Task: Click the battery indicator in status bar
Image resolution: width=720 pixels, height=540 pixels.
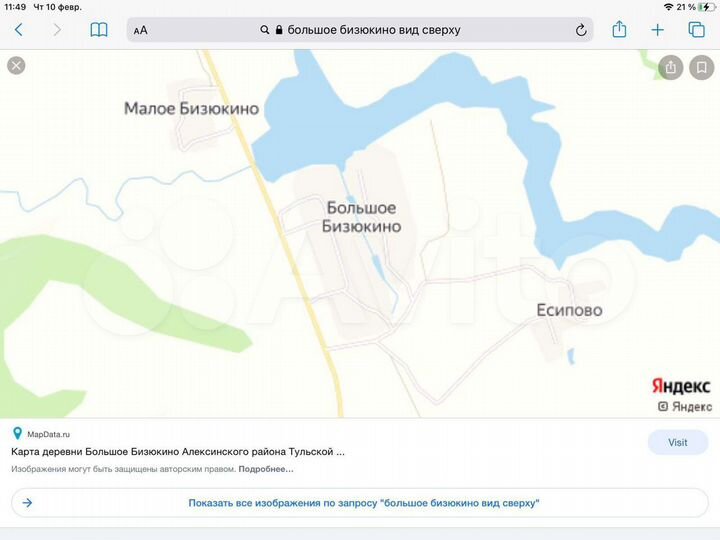Action: [x=706, y=7]
